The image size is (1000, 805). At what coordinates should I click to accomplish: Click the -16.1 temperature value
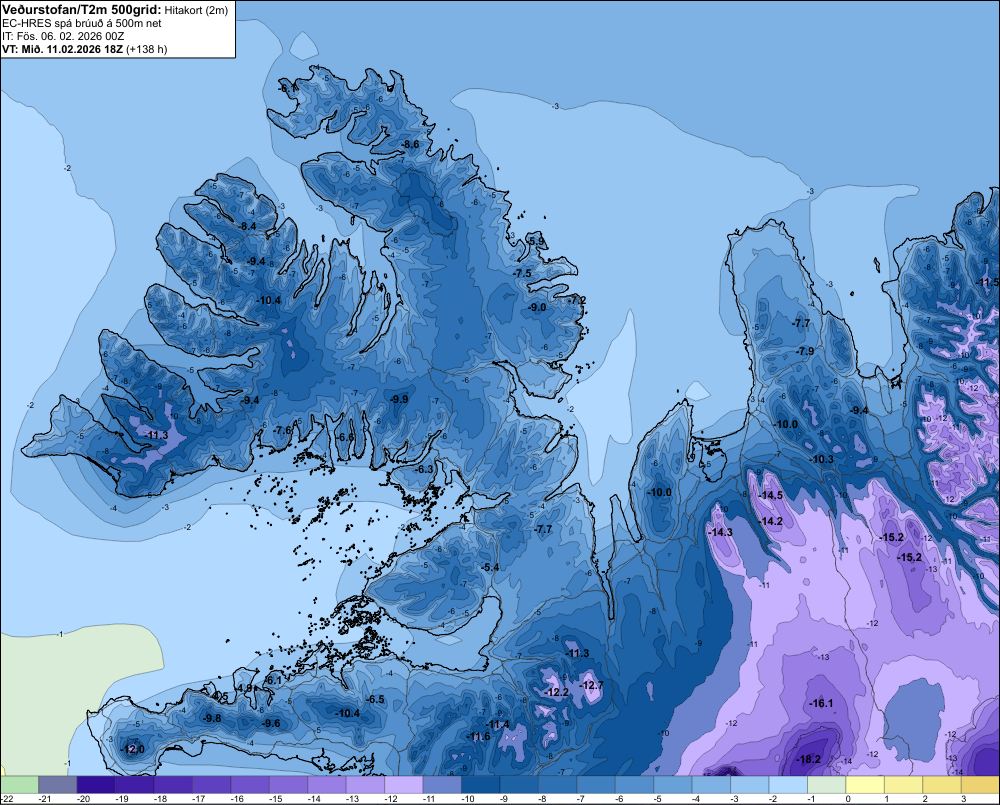[821, 704]
